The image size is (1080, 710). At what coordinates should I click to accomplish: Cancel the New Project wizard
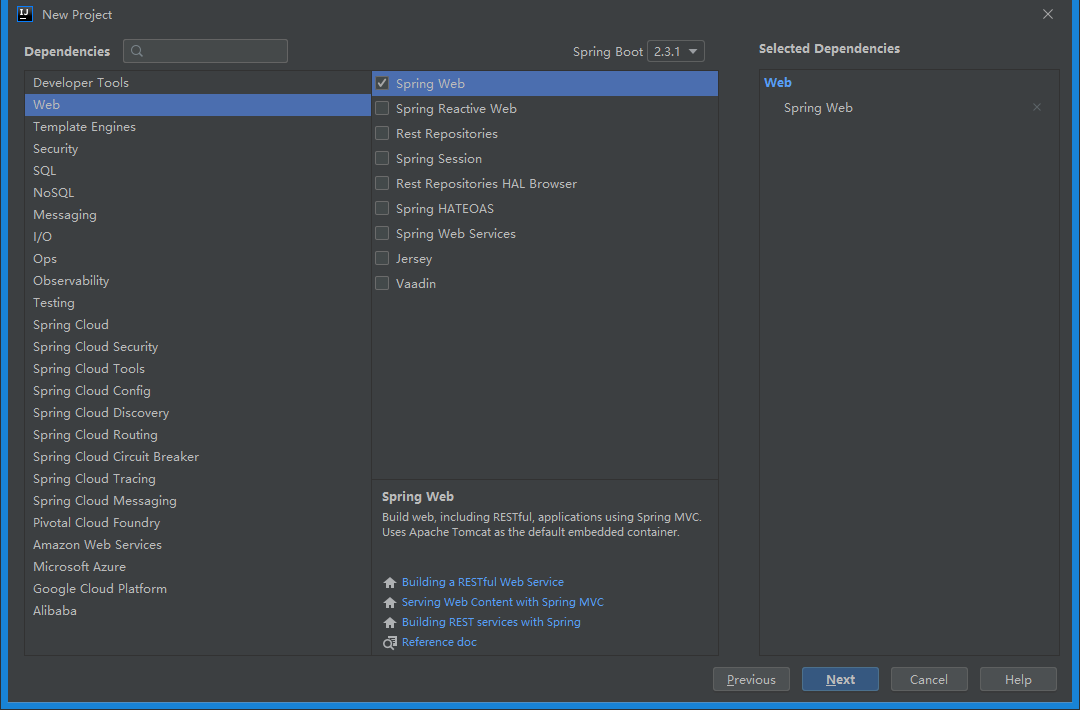tap(928, 680)
